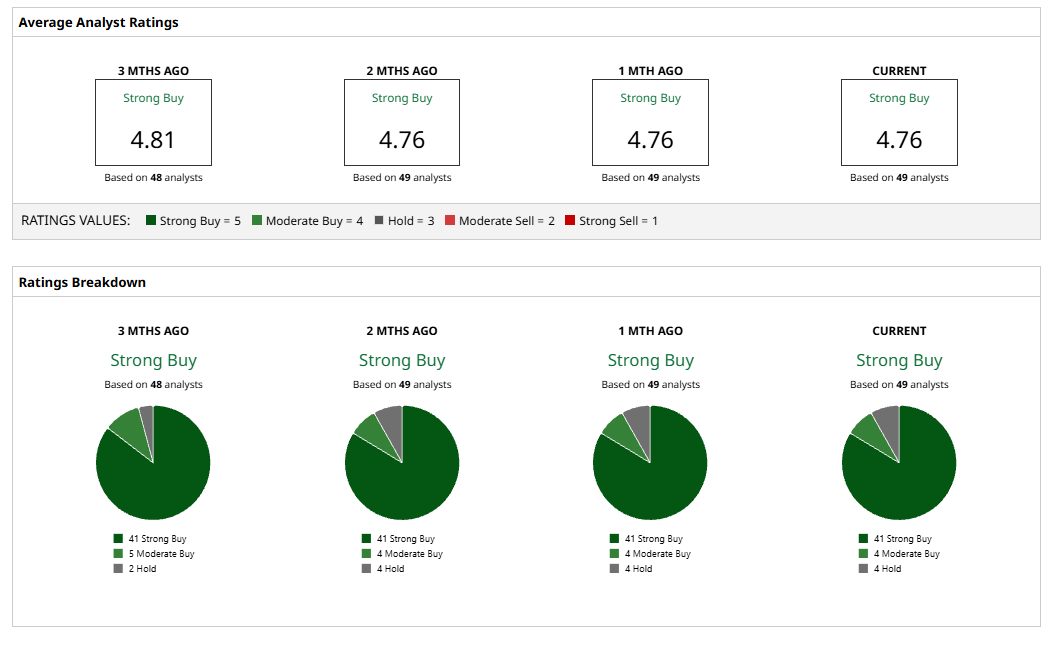Click the 3 MTHS AGO pie chart

click(x=153, y=463)
